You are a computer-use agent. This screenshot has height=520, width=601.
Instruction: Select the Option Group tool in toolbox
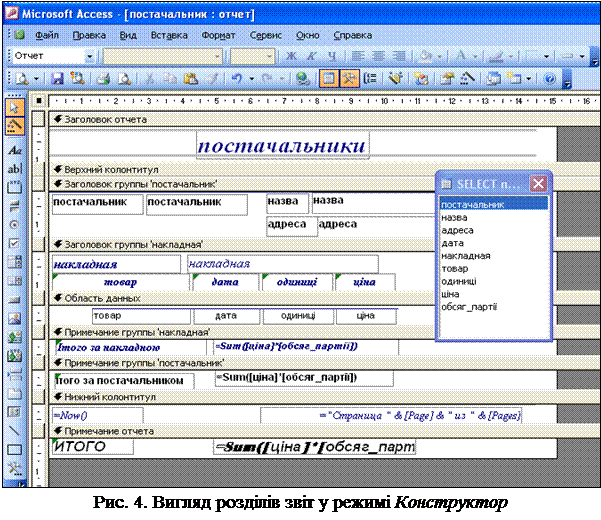click(x=15, y=187)
